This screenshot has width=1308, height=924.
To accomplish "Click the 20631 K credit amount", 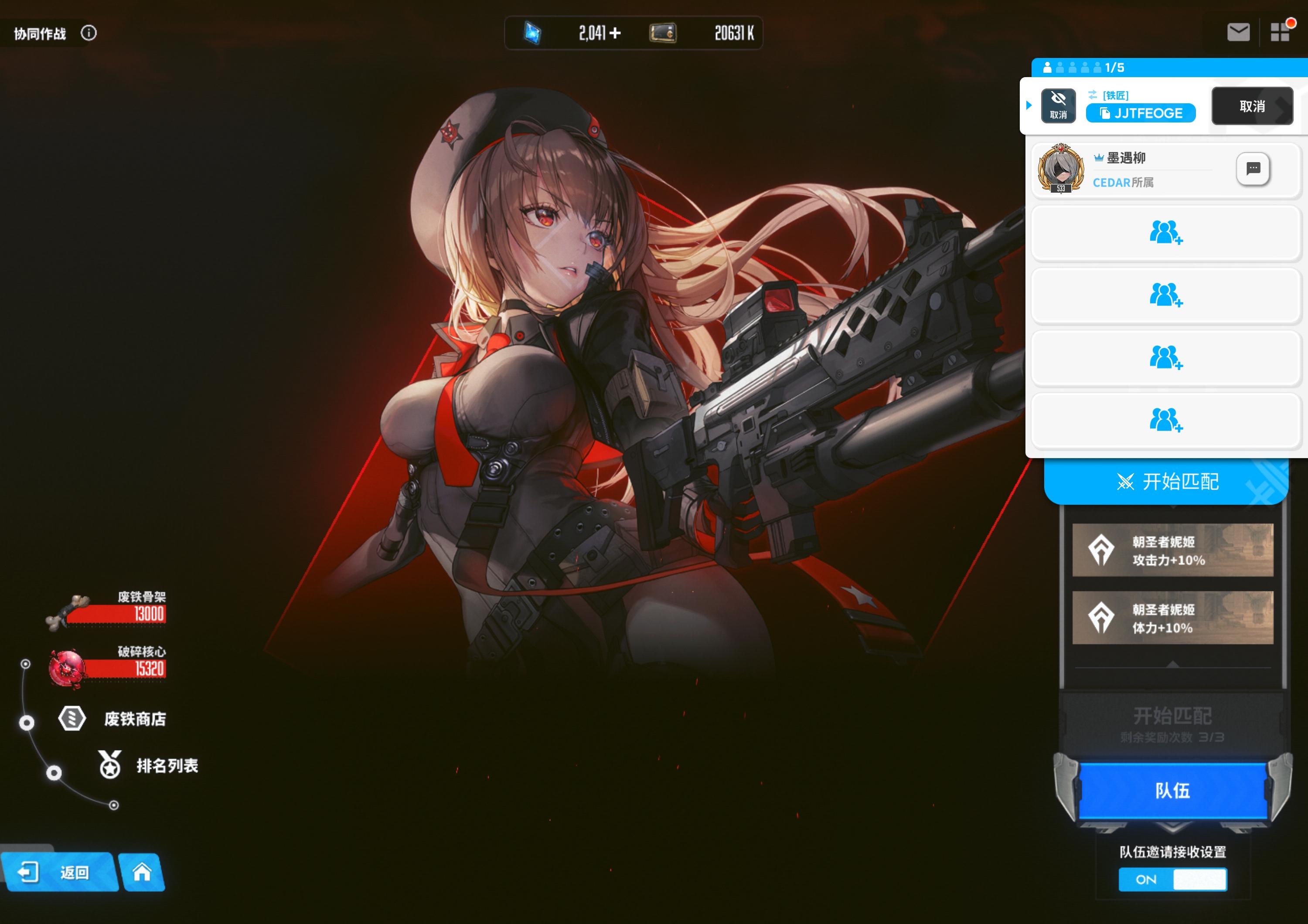I will point(734,33).
